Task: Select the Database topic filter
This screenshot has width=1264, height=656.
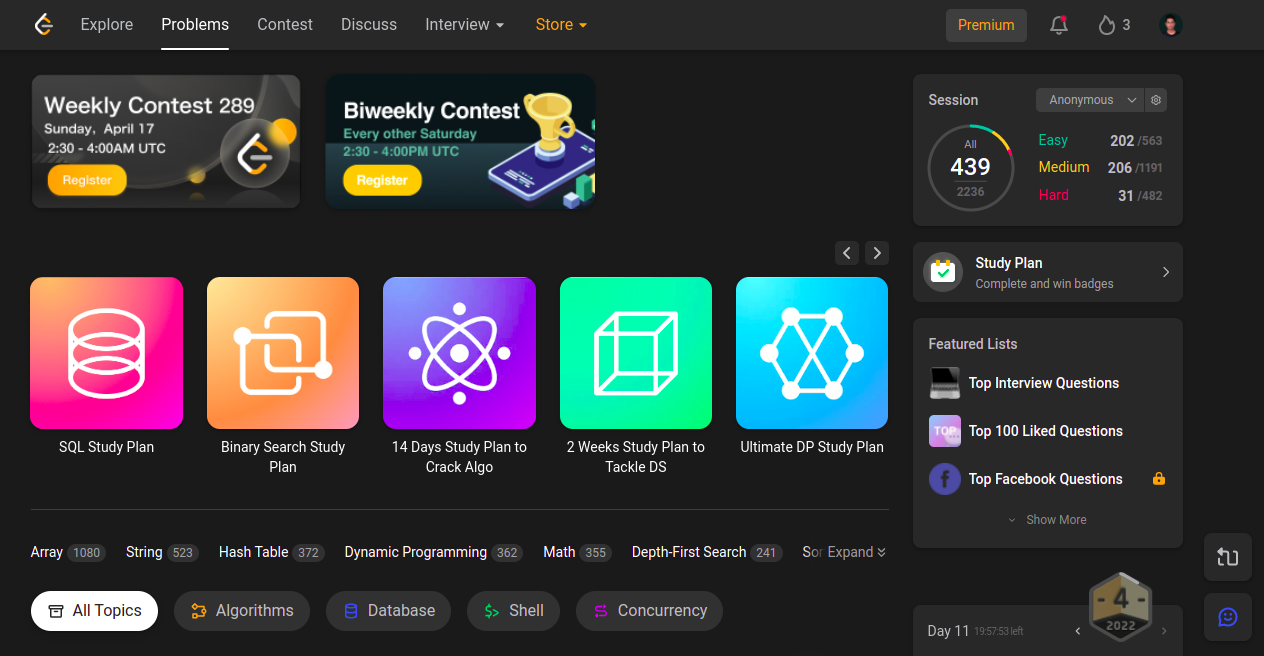Action: click(388, 611)
